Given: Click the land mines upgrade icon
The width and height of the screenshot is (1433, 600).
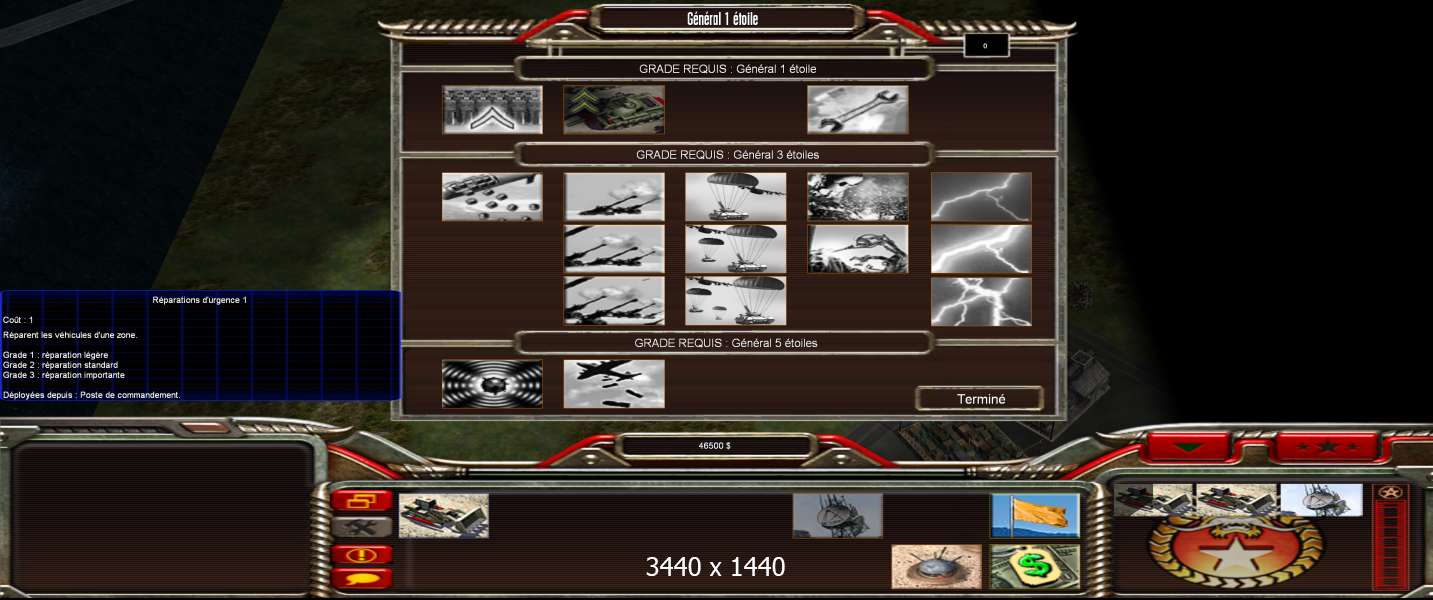Looking at the screenshot, I should click(936, 567).
